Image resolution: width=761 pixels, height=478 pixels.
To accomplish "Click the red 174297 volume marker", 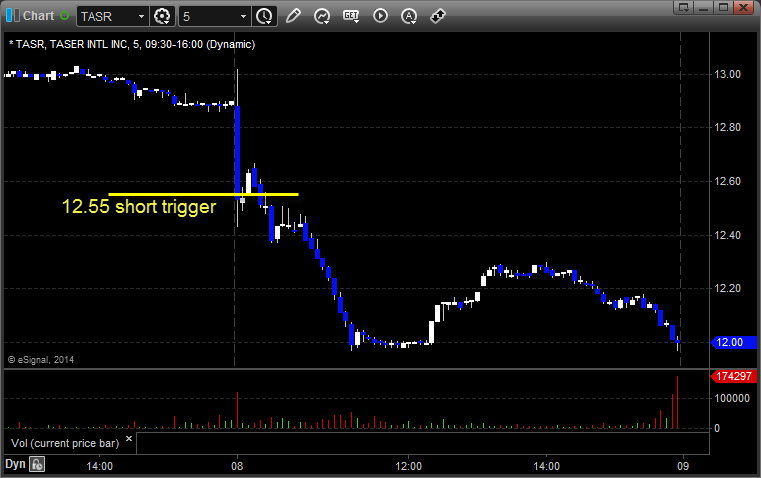I will (x=733, y=376).
